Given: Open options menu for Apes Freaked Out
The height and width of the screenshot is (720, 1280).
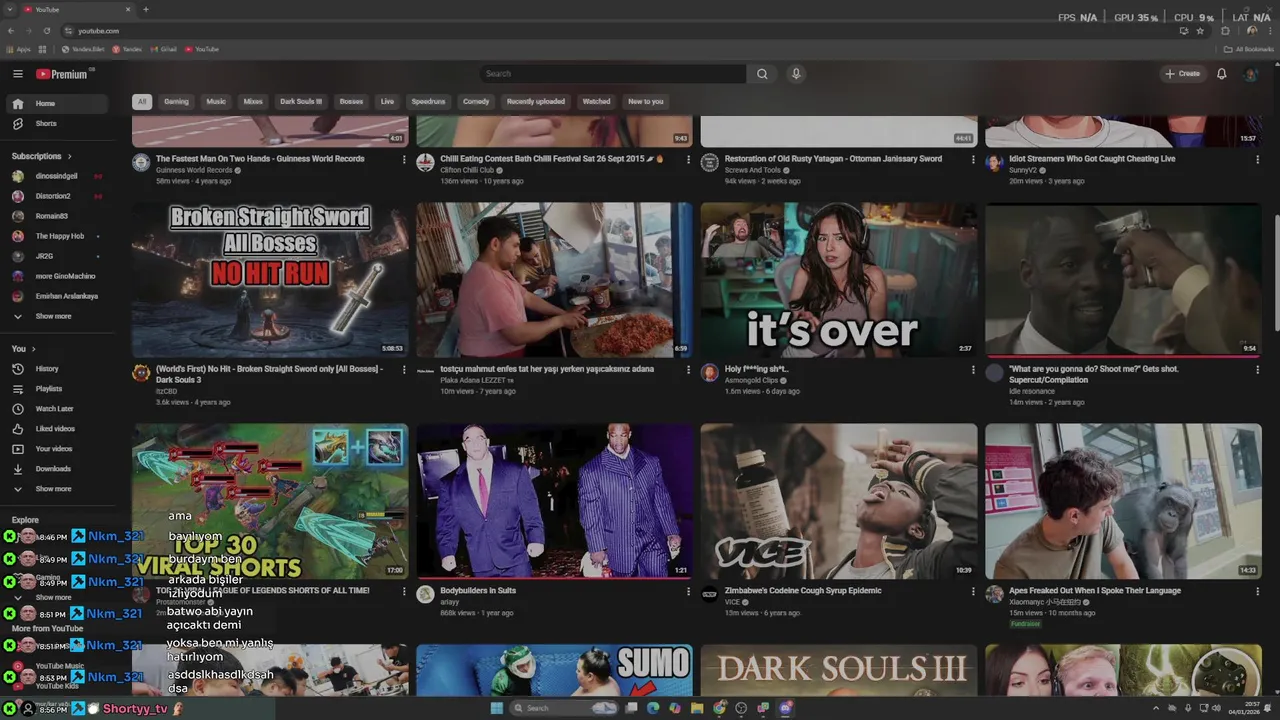Looking at the screenshot, I should pyautogui.click(x=1257, y=591).
